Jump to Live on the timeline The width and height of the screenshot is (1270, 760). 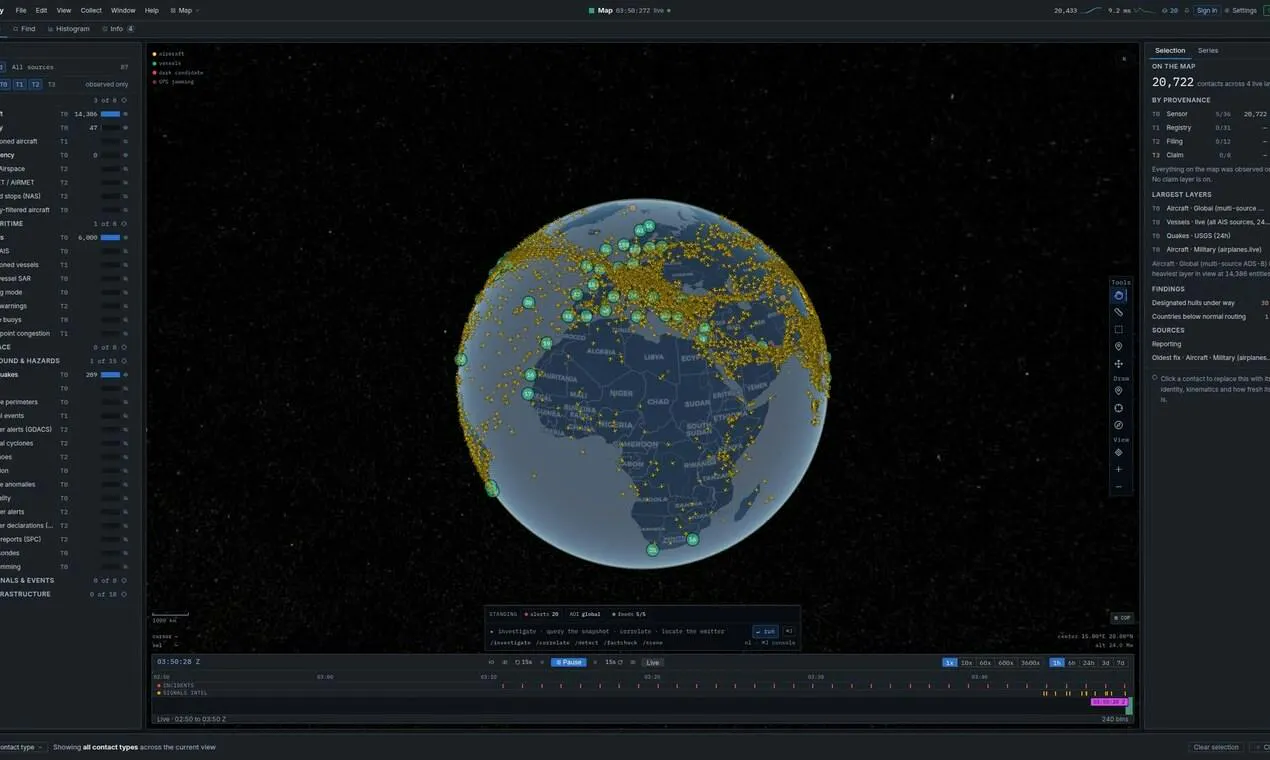click(652, 662)
